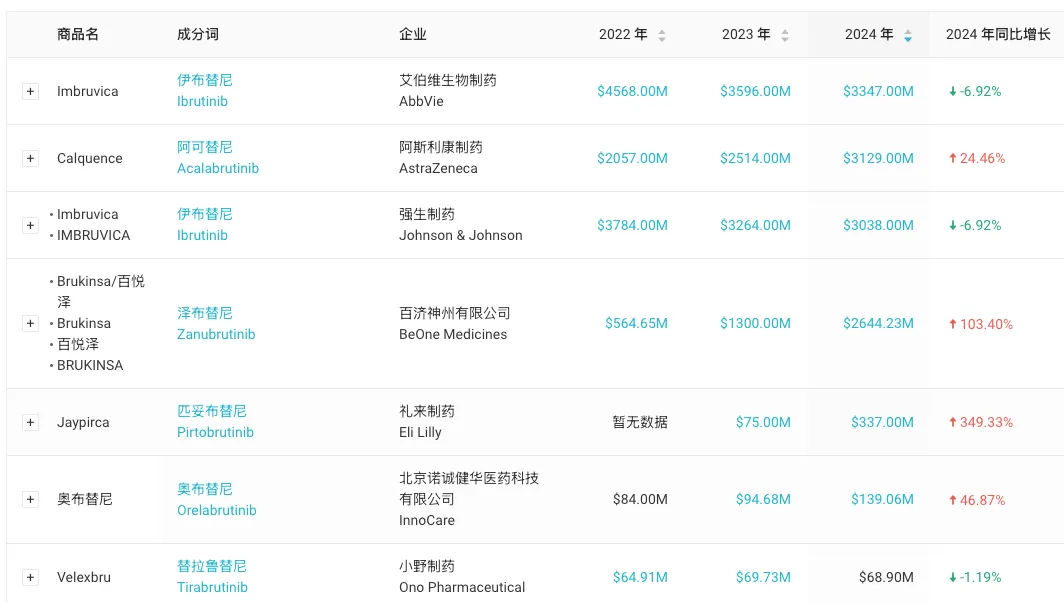Image resolution: width=1064 pixels, height=603 pixels.
Task: Sort by the 2023 年 column arrows
Action: 784,35
